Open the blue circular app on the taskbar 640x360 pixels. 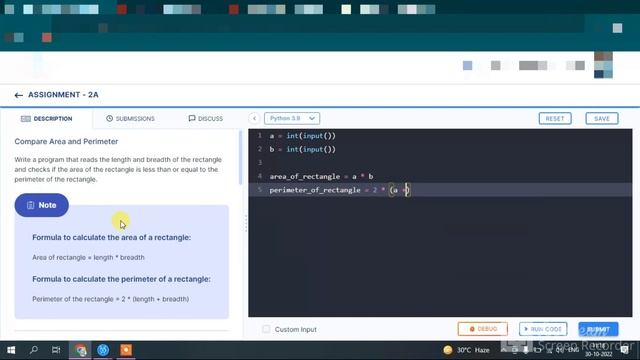tap(103, 350)
